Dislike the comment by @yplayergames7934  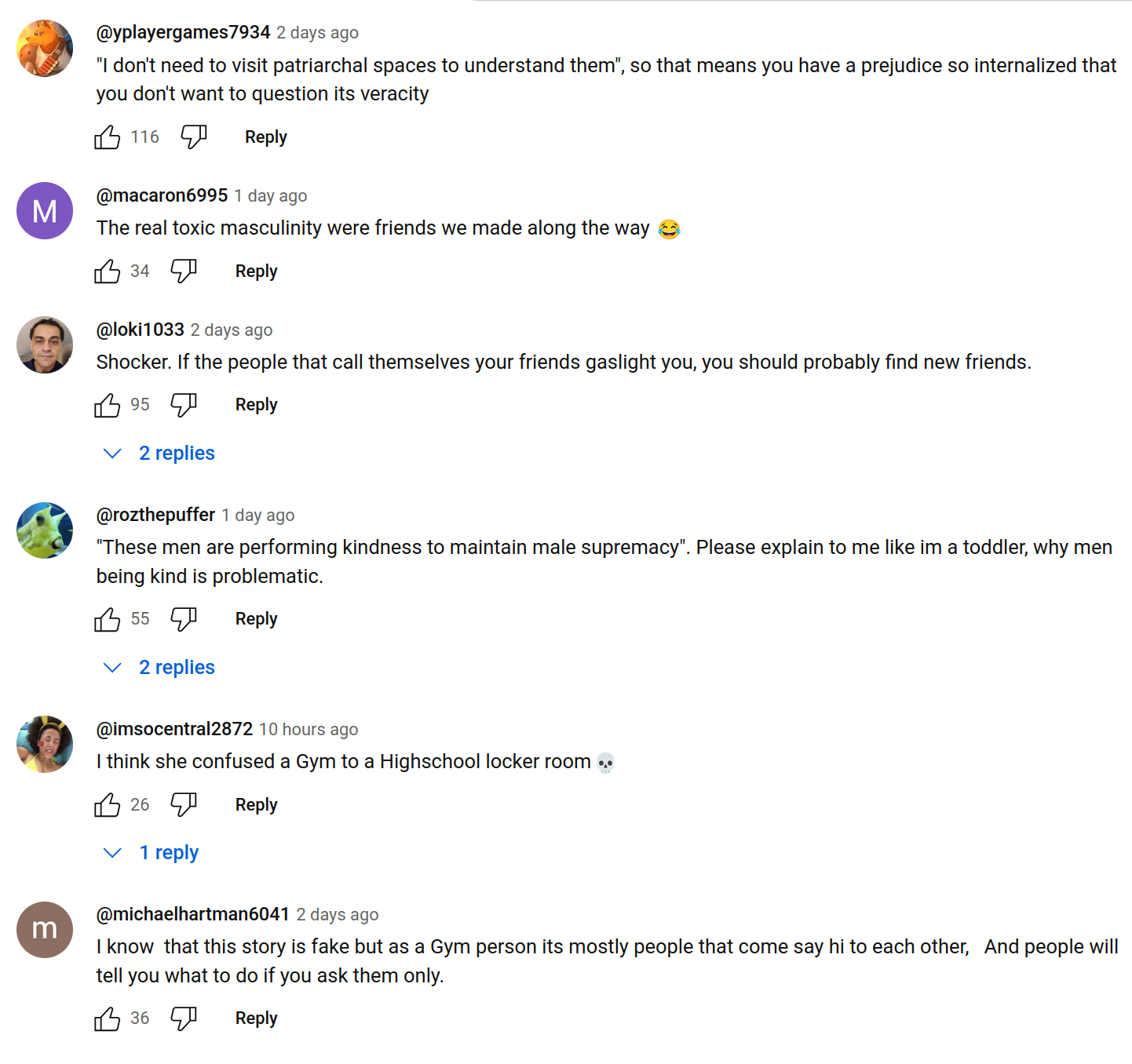pos(193,137)
